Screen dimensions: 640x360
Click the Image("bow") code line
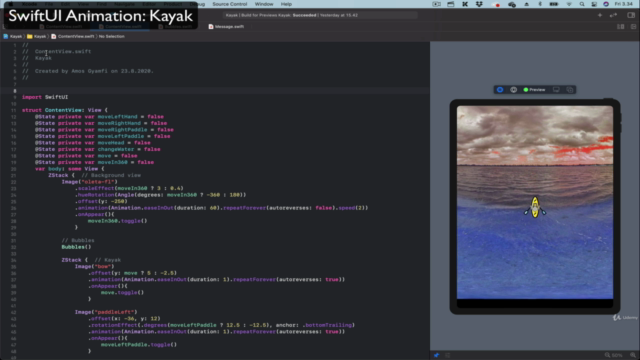(x=95, y=267)
